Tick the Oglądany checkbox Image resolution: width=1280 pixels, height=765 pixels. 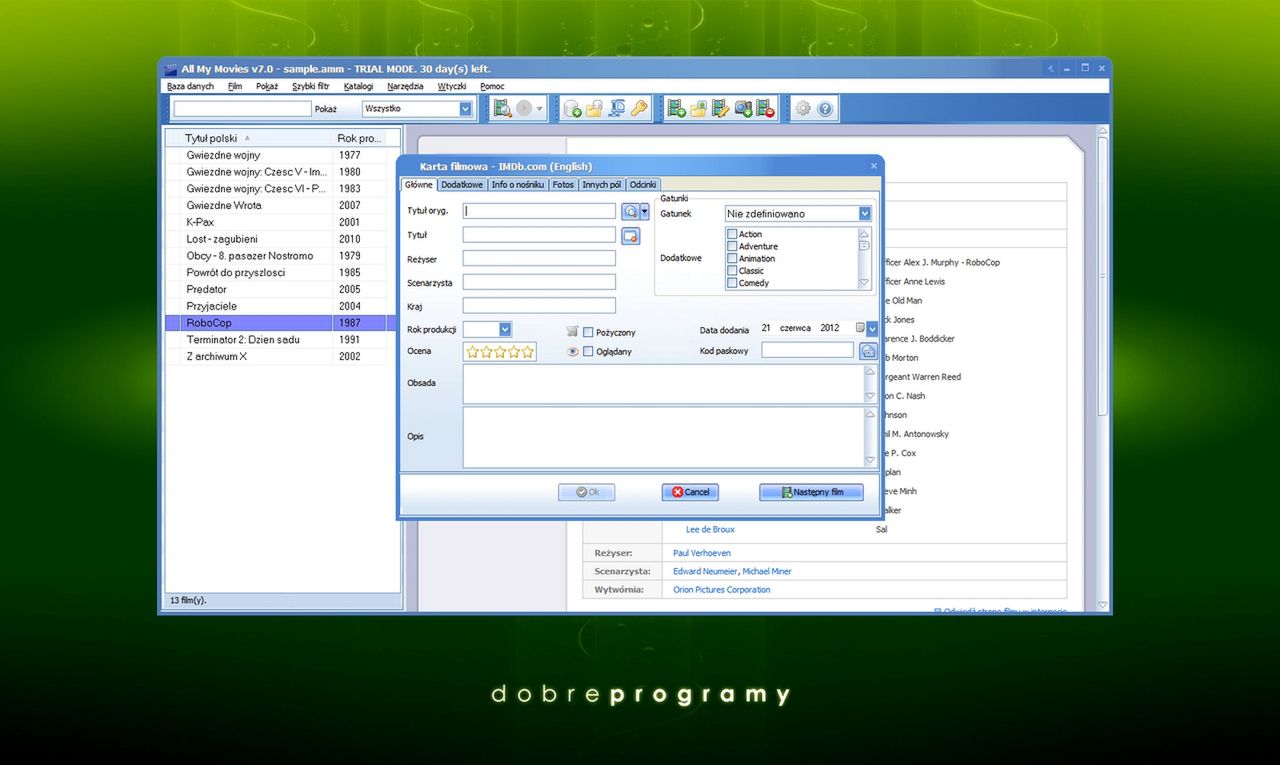(x=589, y=351)
